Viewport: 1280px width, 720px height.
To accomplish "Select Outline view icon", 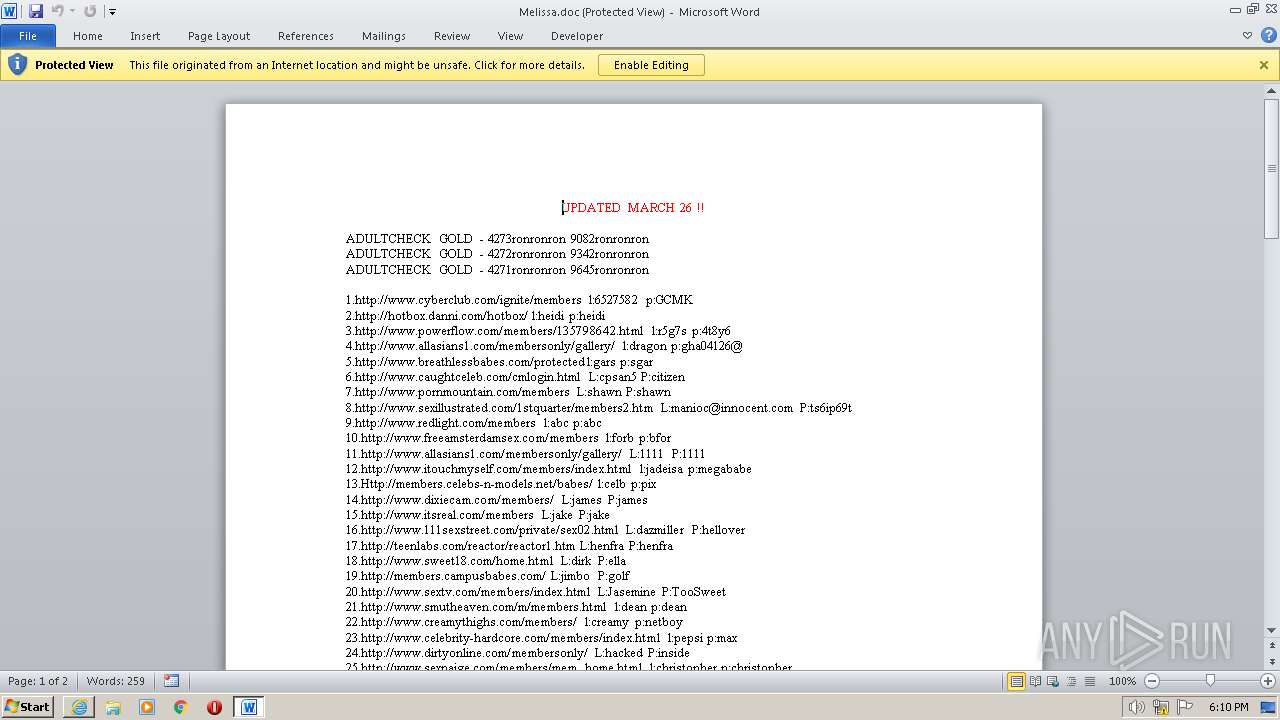I will click(x=1071, y=681).
